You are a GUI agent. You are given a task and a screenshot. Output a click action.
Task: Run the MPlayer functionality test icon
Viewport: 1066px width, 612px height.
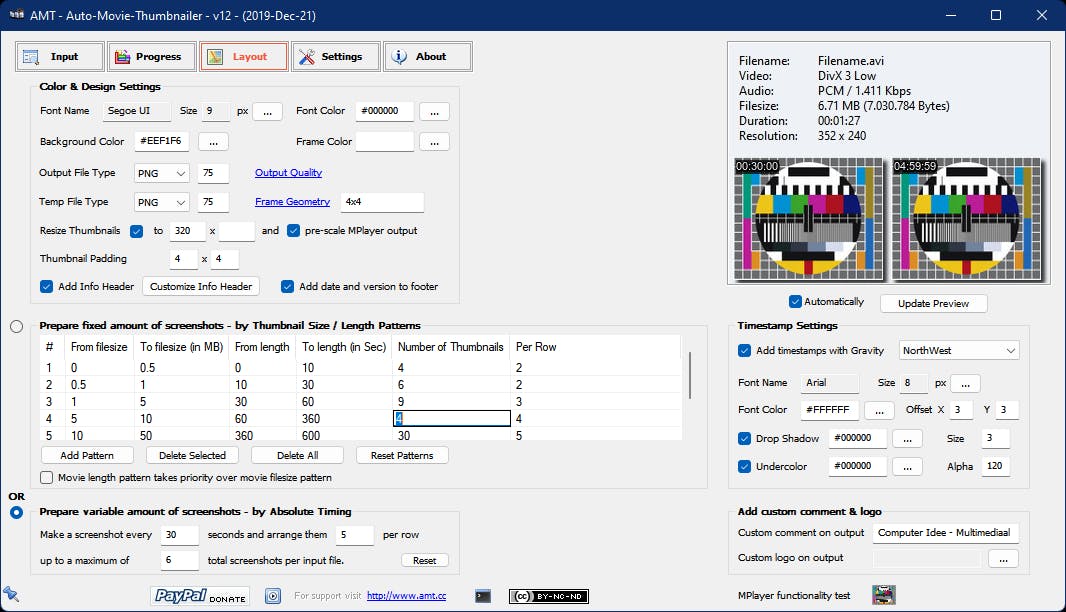884,595
